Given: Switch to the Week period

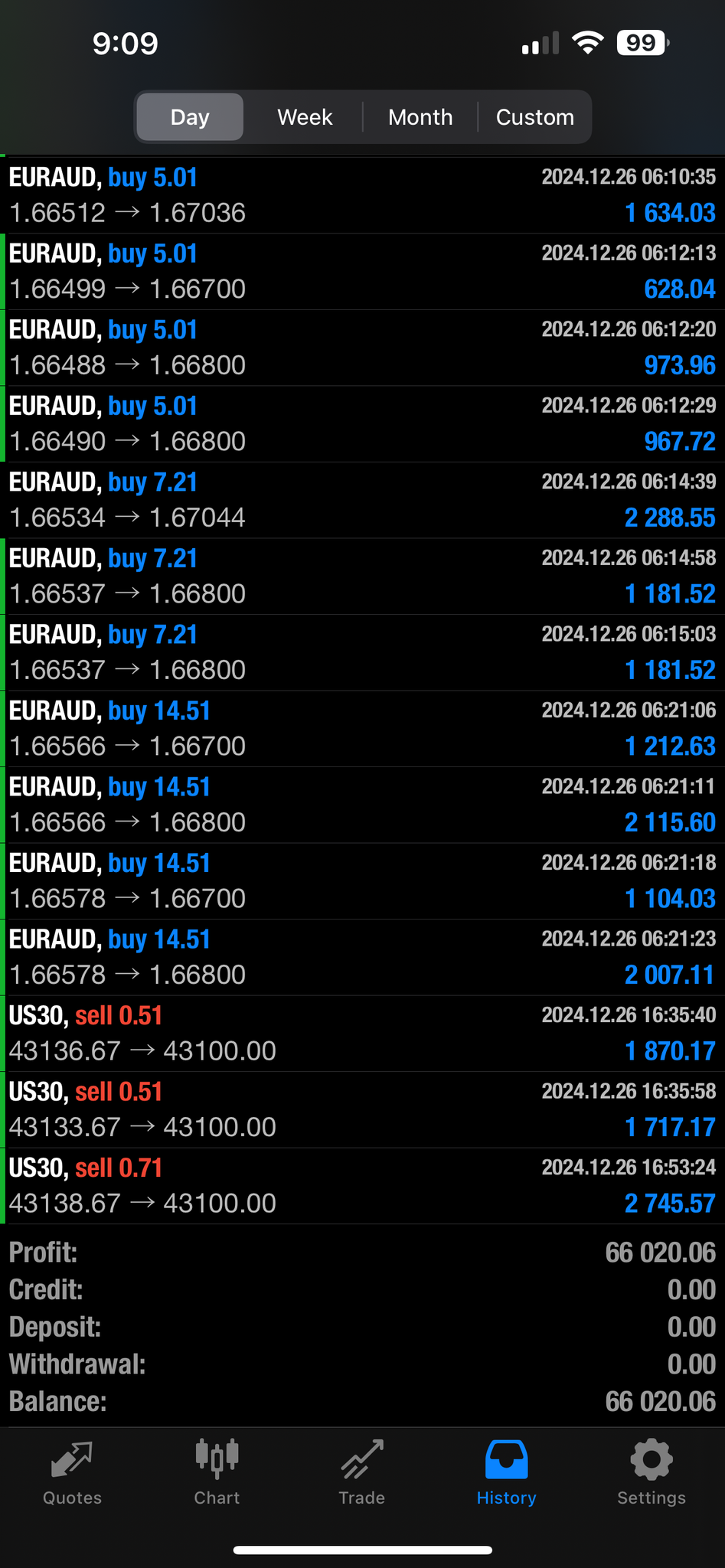Looking at the screenshot, I should (305, 117).
